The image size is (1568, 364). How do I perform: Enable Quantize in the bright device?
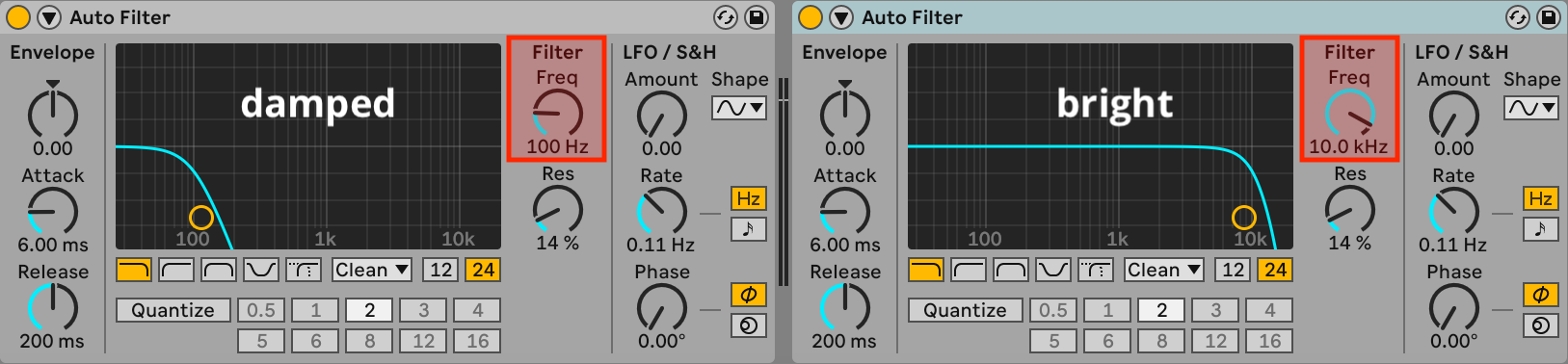(966, 310)
